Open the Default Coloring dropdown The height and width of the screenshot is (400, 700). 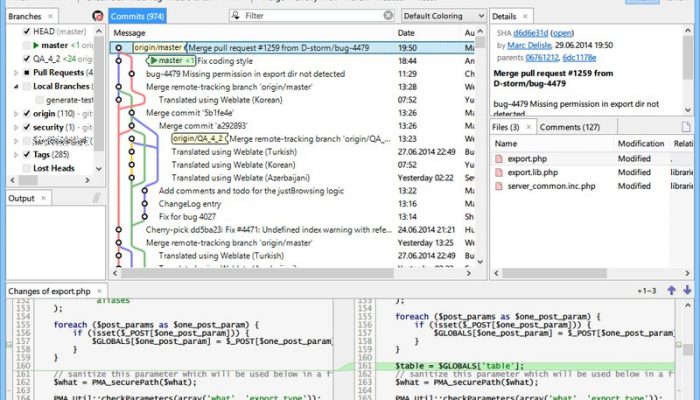coord(443,16)
